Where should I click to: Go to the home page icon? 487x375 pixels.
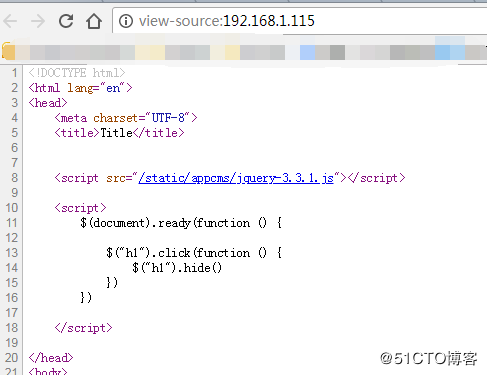coord(94,21)
